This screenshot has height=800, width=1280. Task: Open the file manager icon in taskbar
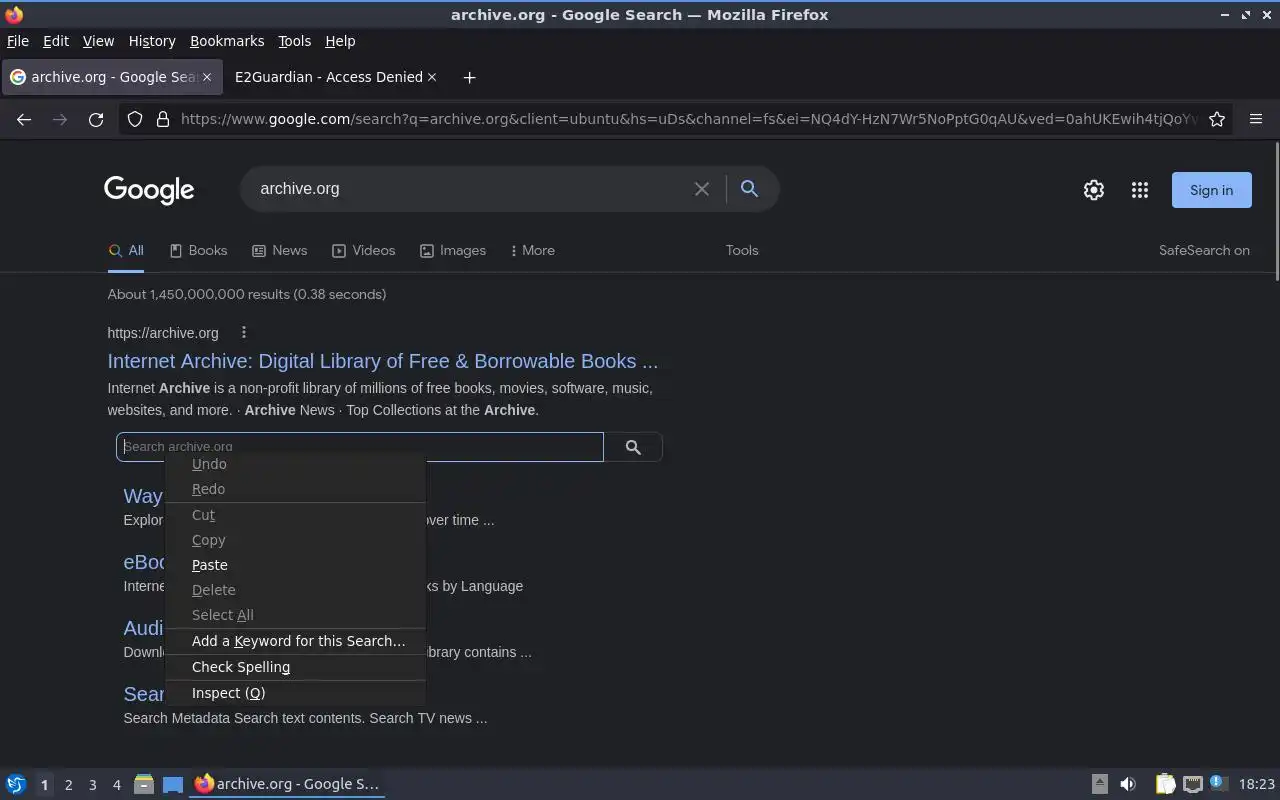pos(144,784)
